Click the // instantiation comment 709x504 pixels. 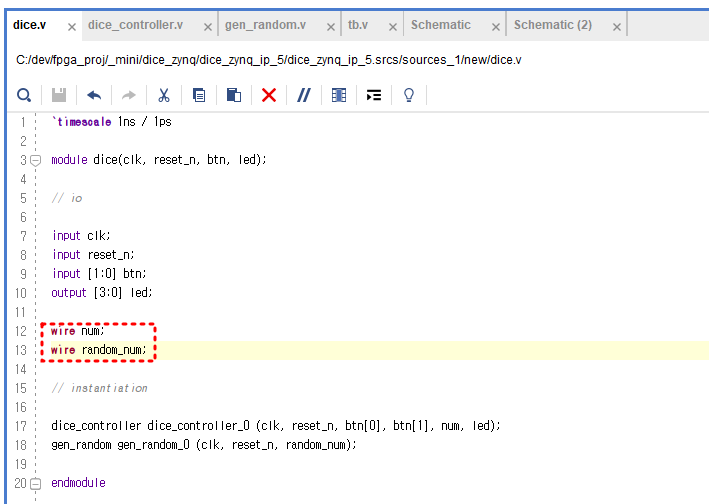click(x=99, y=388)
